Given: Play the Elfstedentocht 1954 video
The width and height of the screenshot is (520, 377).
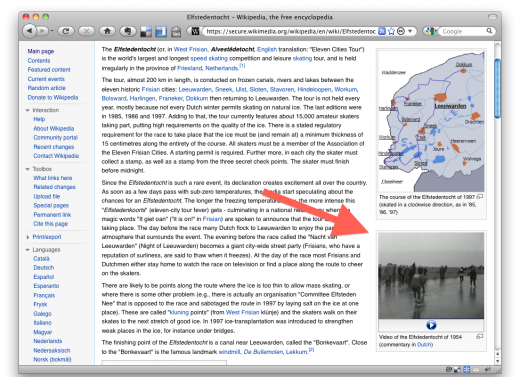Looking at the screenshot, I should (x=431, y=325).
